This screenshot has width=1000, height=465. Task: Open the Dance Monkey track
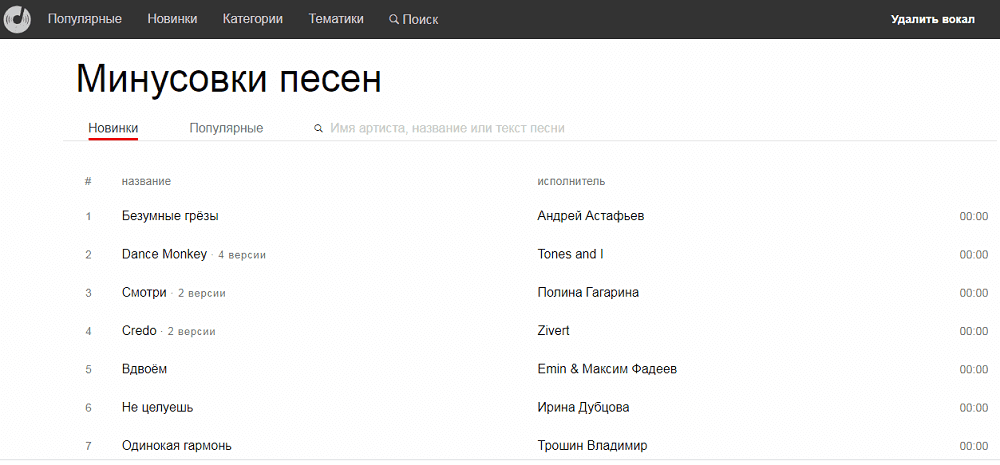click(164, 254)
